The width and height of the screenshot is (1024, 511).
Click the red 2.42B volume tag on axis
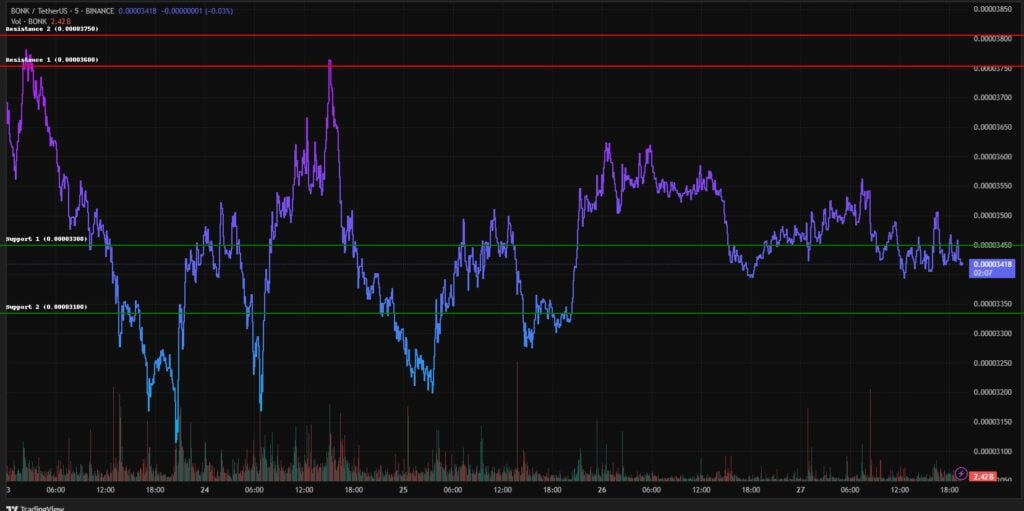coord(982,477)
